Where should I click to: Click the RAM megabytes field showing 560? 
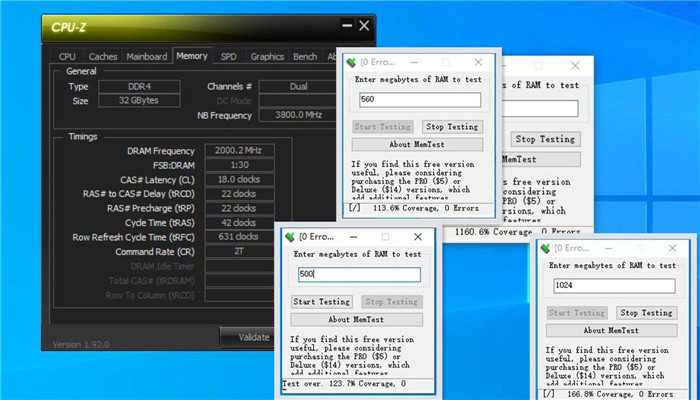(x=419, y=100)
